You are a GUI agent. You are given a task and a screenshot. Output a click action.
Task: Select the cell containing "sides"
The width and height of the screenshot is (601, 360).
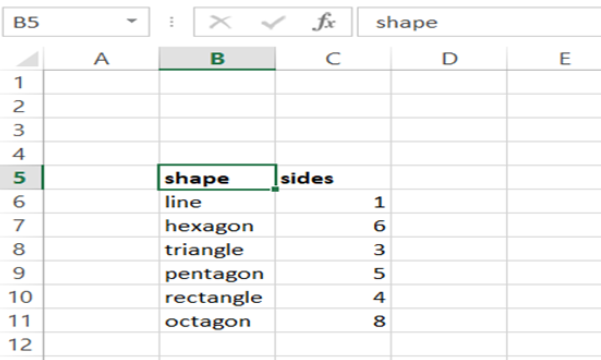point(333,178)
